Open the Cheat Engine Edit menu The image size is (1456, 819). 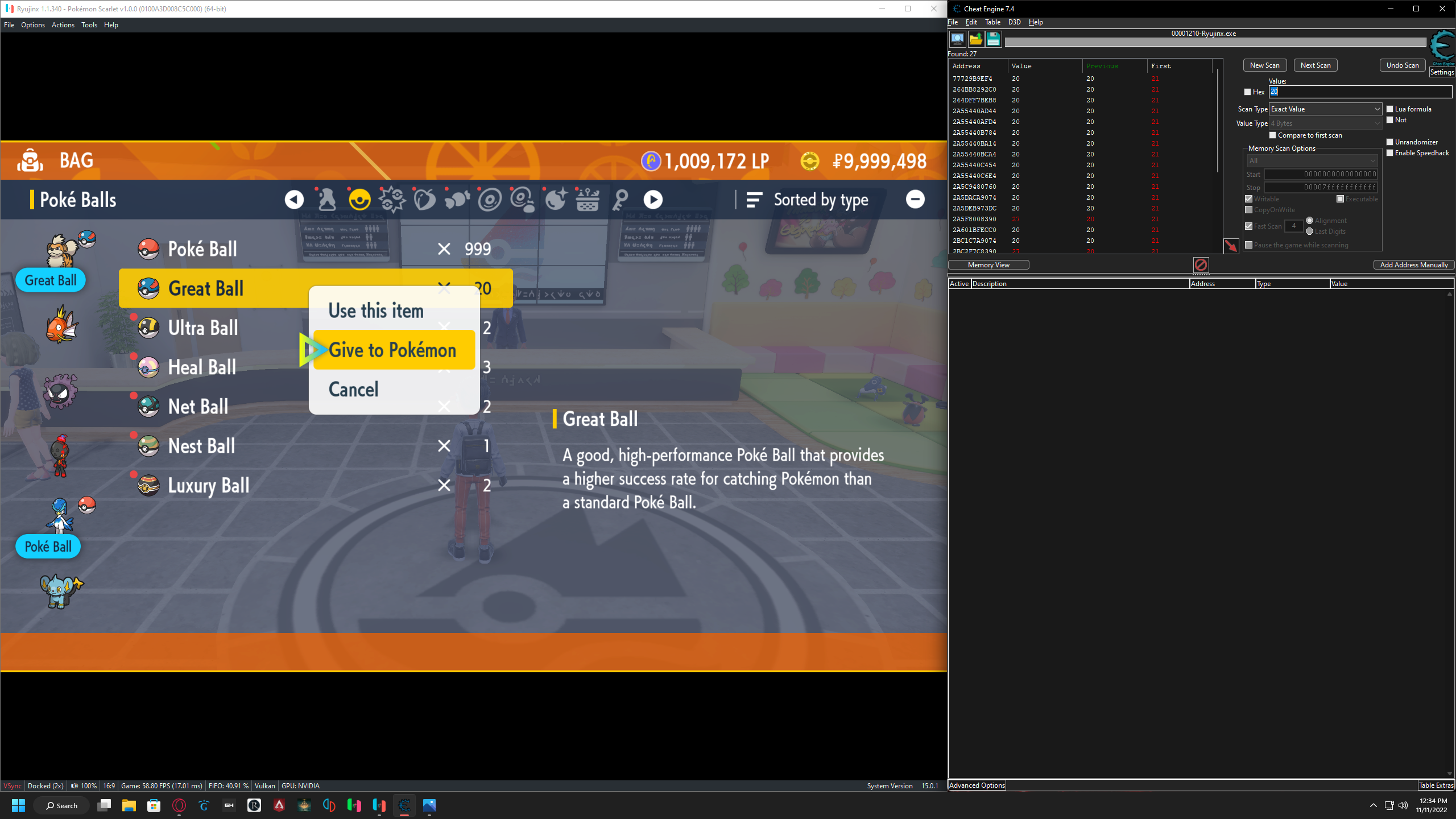pyautogui.click(x=971, y=22)
